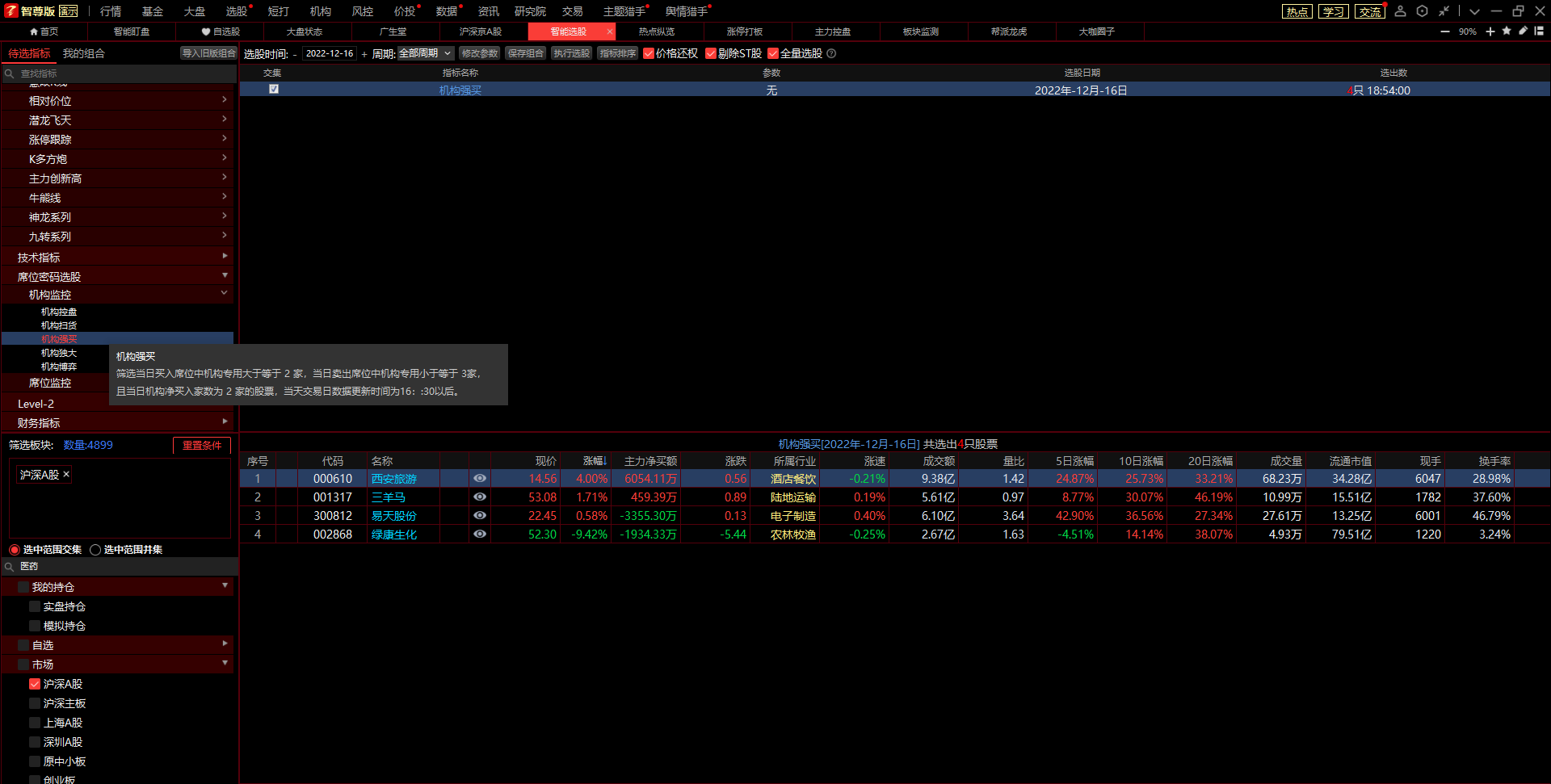
Task: Decrease zoom with the minus icon
Action: [1445, 31]
